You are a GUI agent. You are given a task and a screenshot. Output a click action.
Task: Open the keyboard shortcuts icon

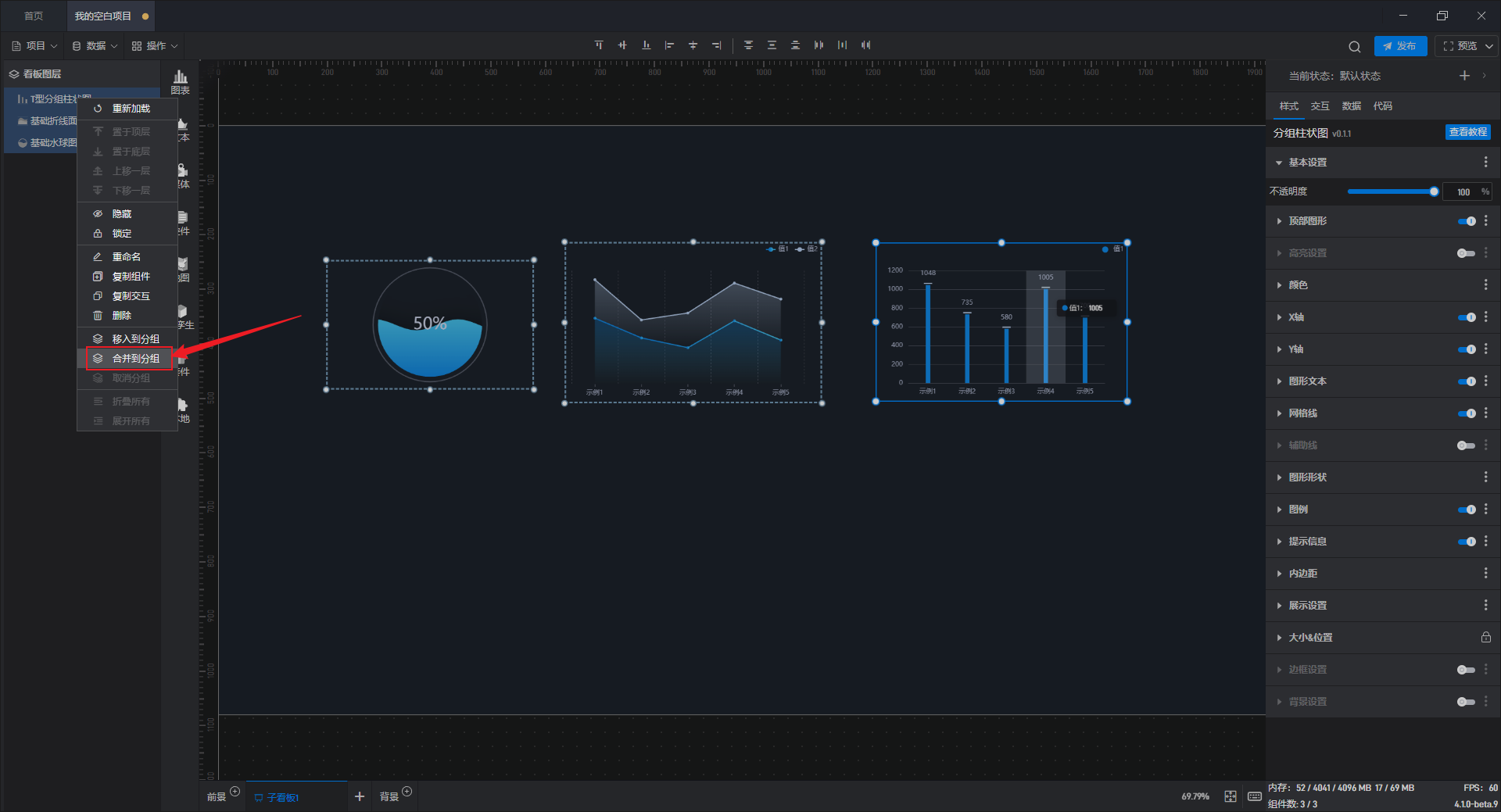tap(1255, 796)
